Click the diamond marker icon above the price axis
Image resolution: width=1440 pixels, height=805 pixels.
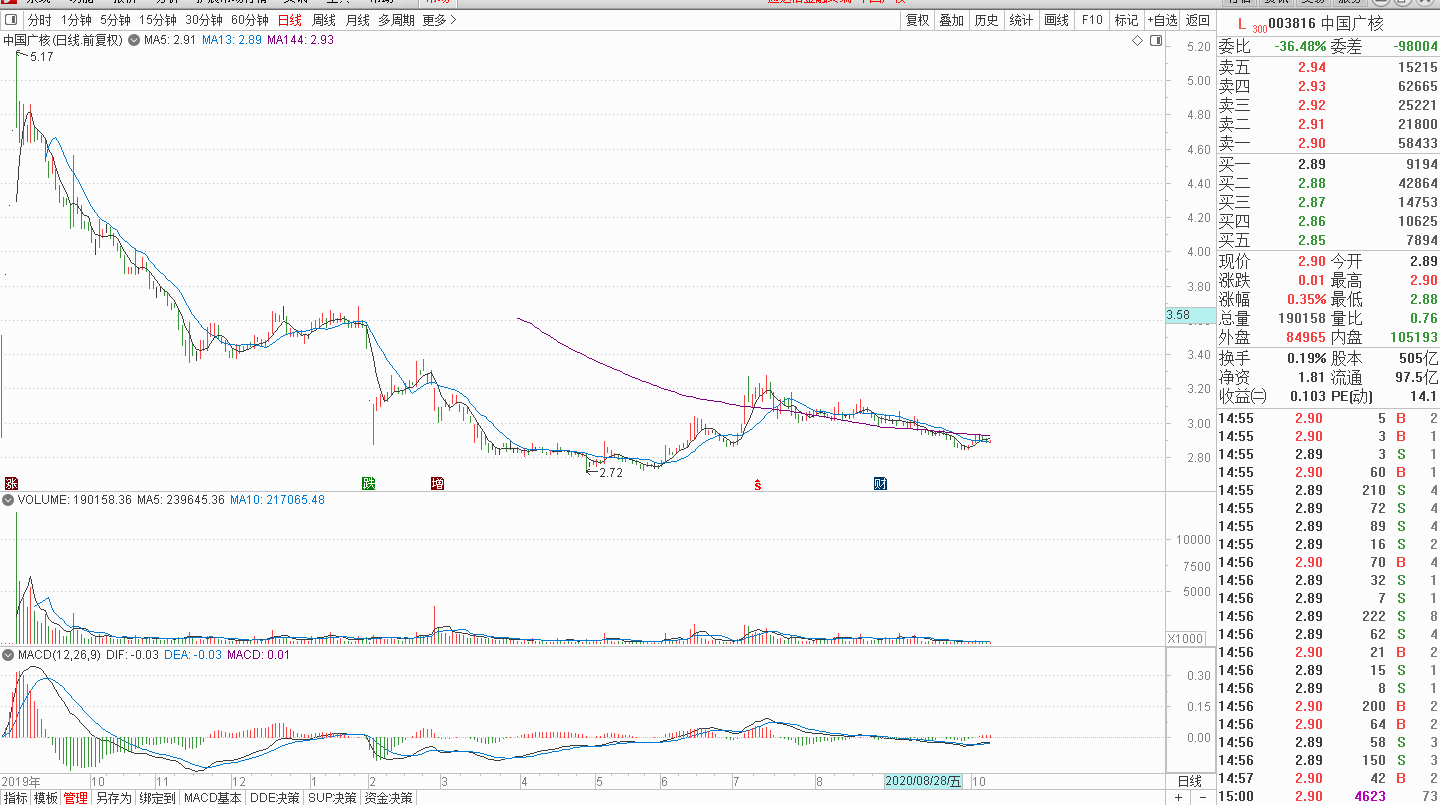click(1137, 41)
